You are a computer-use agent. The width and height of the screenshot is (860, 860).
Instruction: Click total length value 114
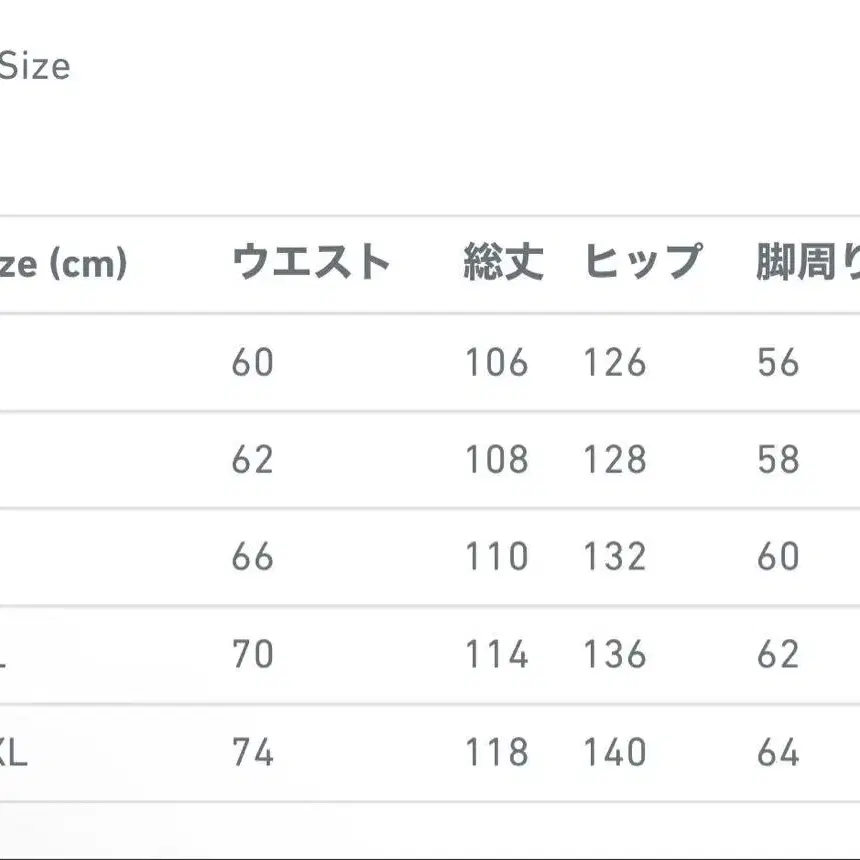tap(497, 654)
